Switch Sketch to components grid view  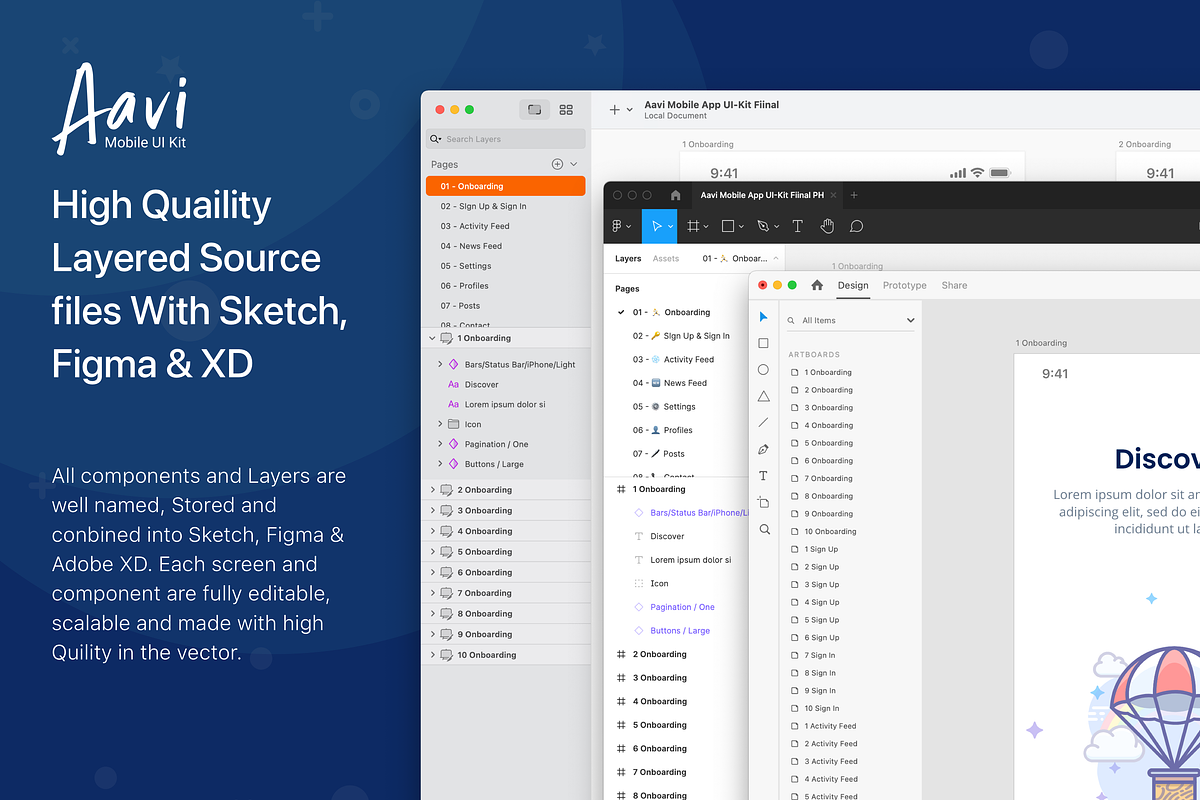[566, 110]
